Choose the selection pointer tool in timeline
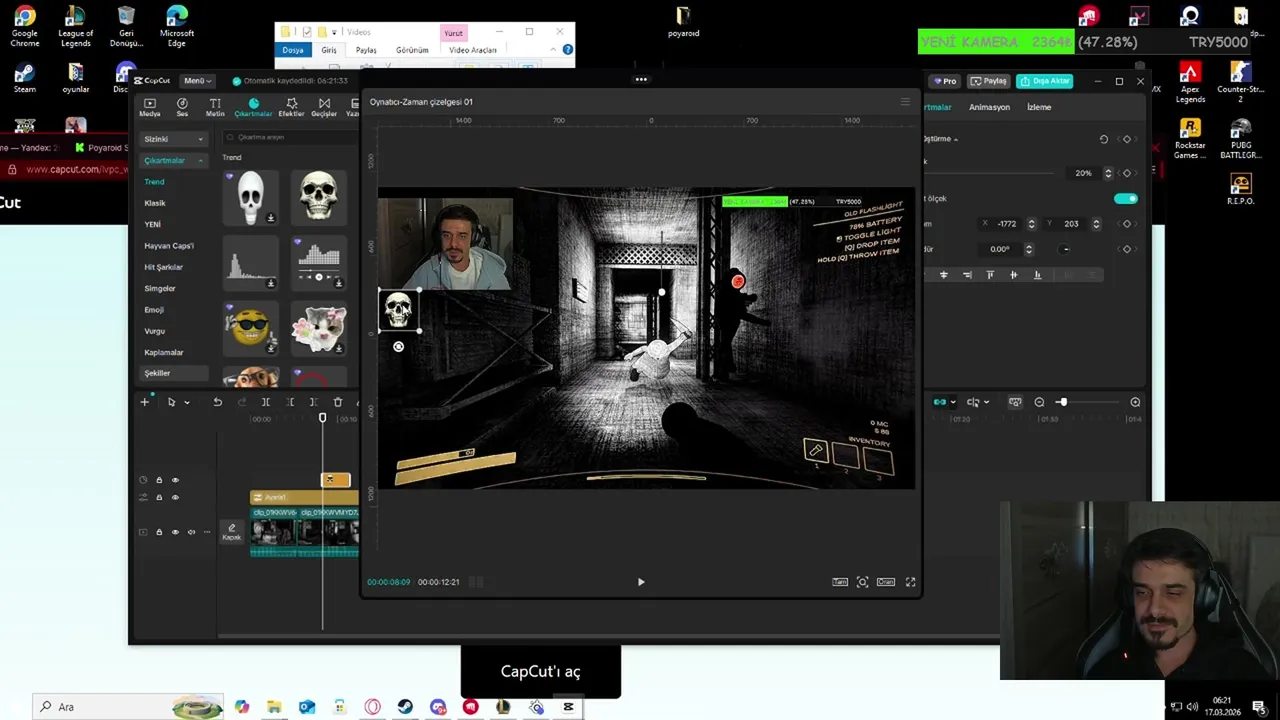The width and height of the screenshot is (1280, 720). 171,402
